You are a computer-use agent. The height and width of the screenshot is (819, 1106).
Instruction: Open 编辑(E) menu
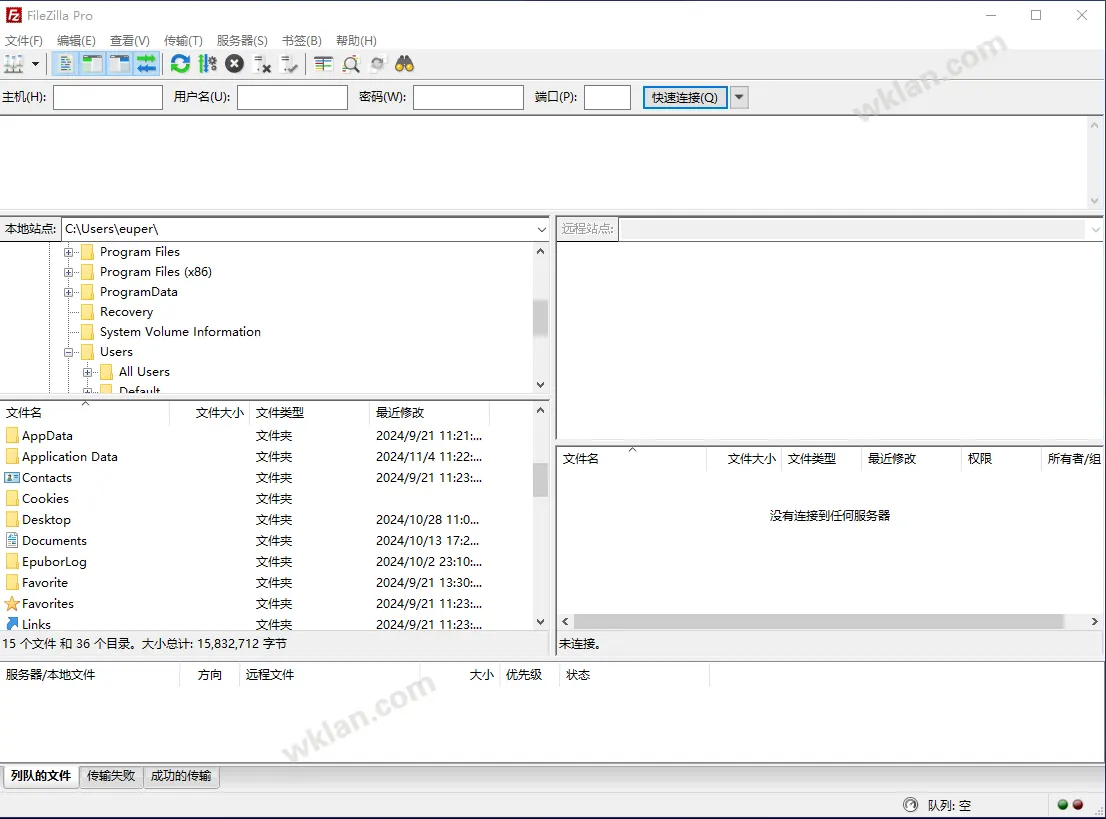(x=76, y=40)
